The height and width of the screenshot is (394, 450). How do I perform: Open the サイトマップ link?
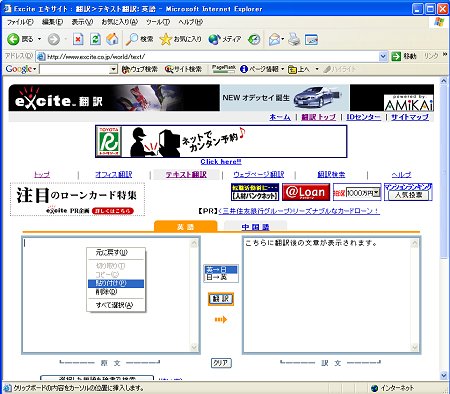click(x=410, y=117)
